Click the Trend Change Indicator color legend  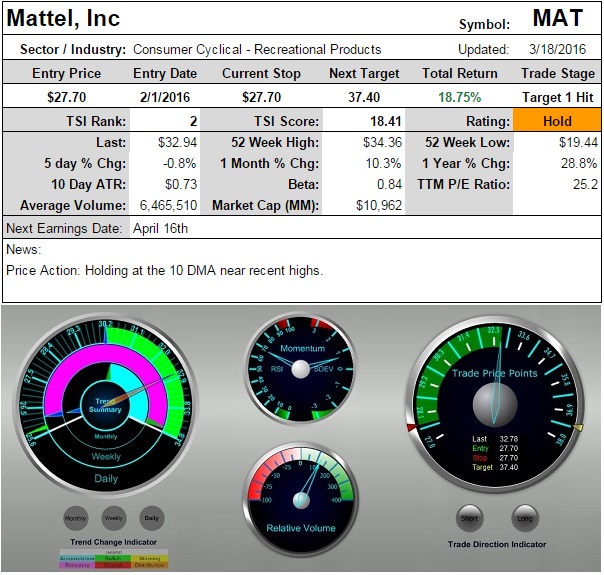[x=112, y=557]
